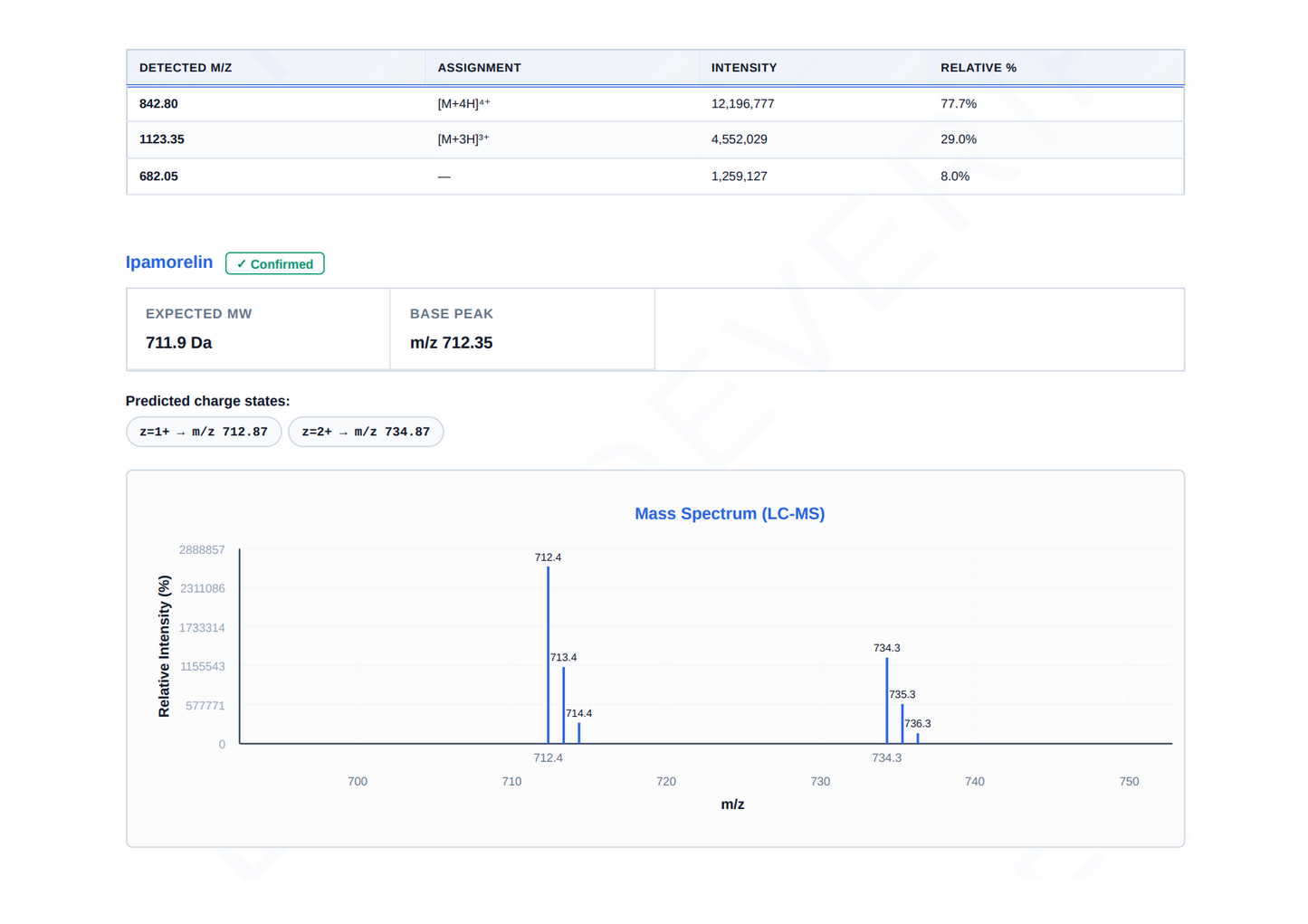
Task: Click the Relative % column header
Action: [x=979, y=68]
